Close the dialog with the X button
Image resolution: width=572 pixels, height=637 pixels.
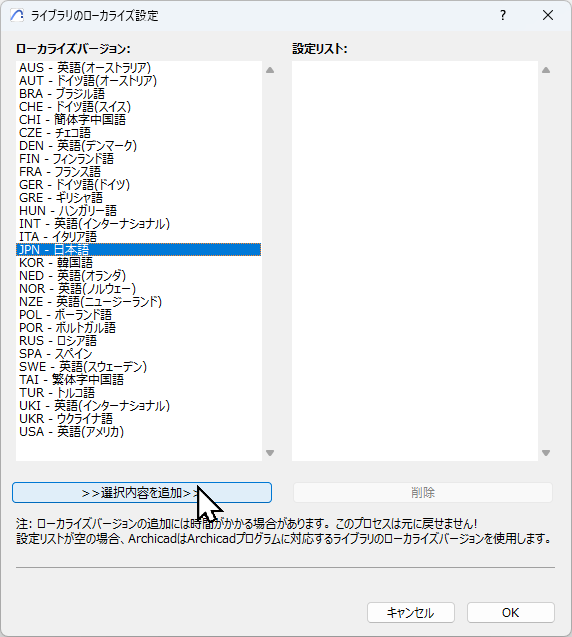tap(548, 15)
